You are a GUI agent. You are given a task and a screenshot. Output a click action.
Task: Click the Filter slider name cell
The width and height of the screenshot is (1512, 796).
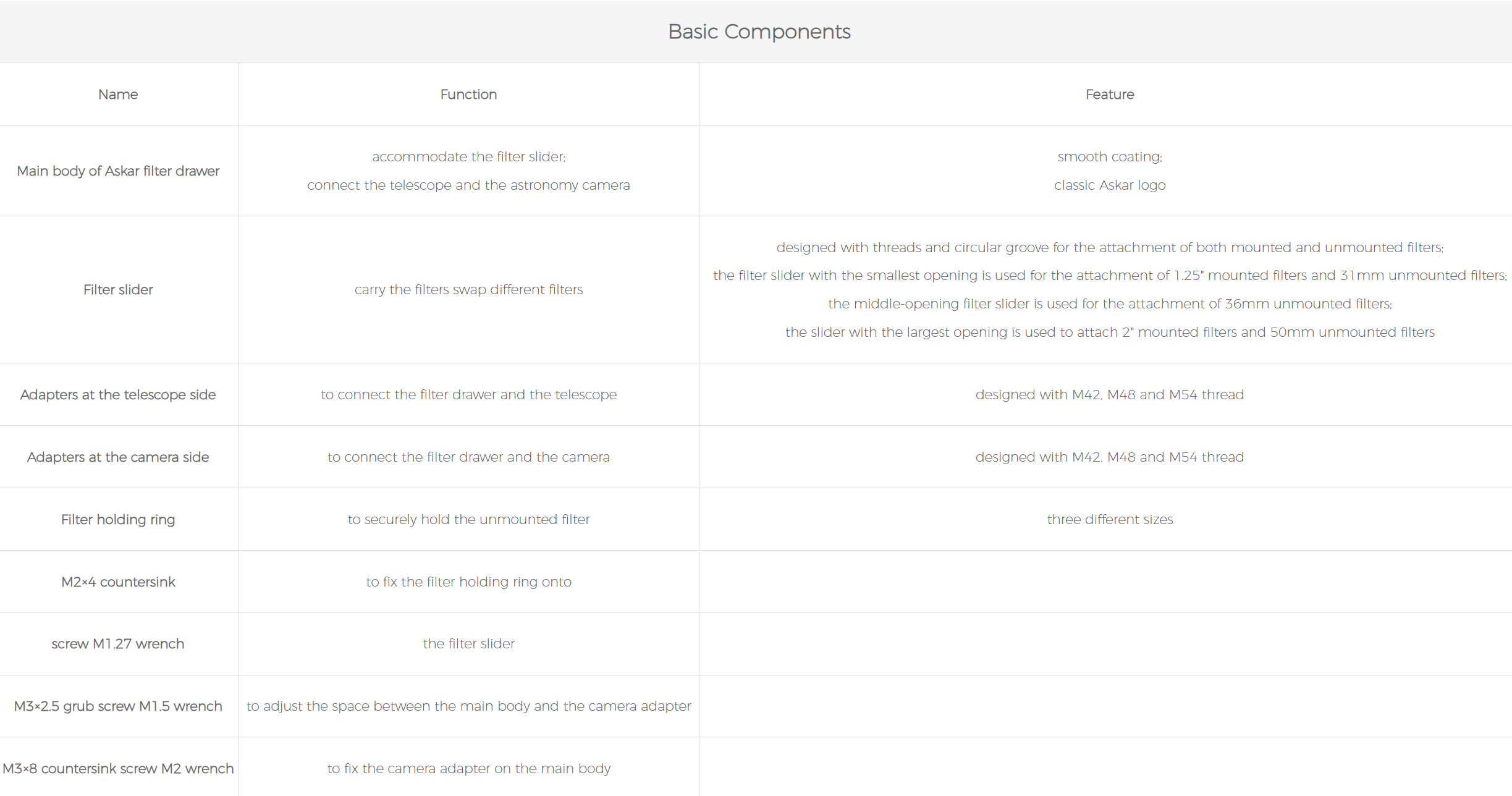pos(118,290)
